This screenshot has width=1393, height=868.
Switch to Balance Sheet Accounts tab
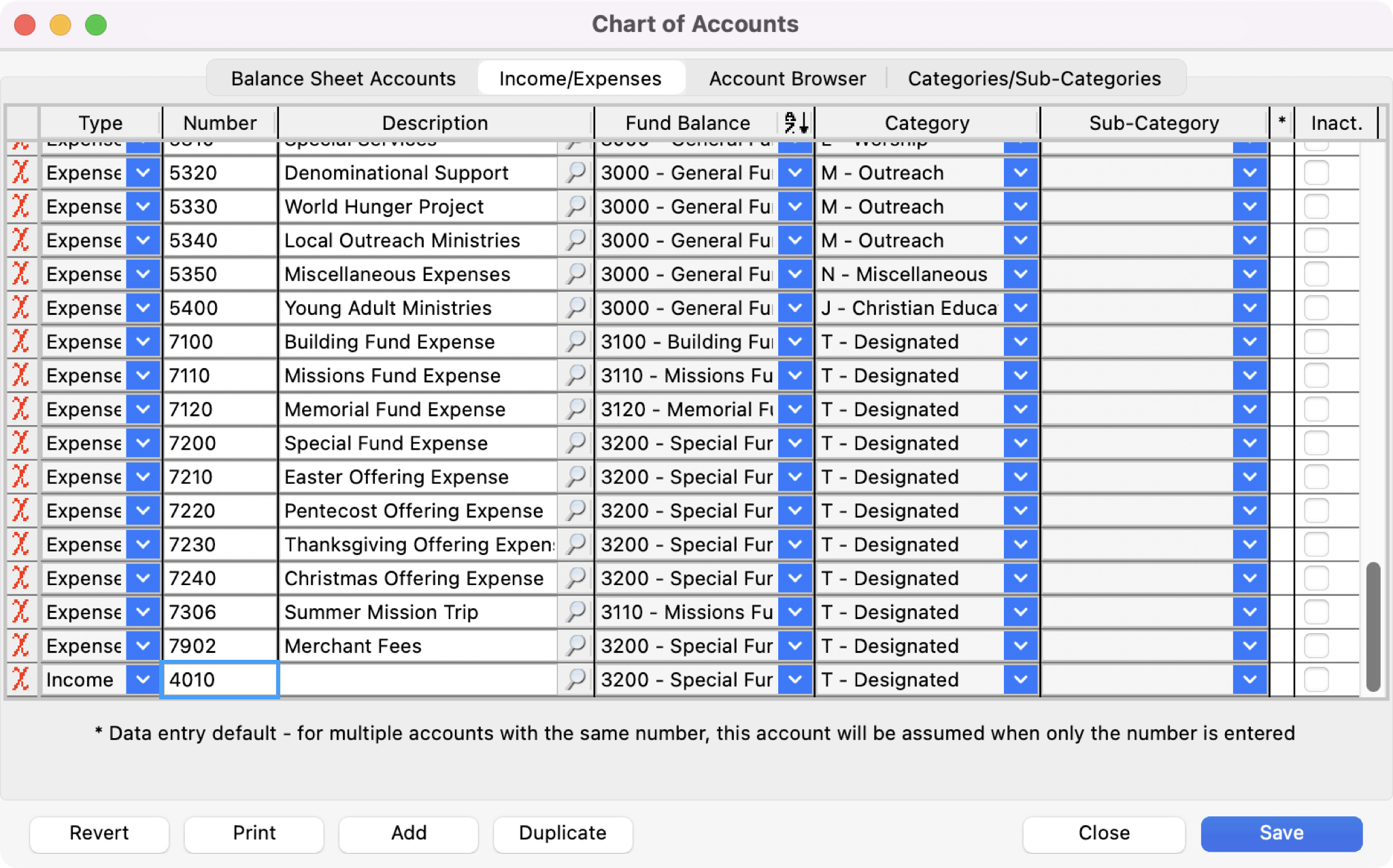coord(343,78)
